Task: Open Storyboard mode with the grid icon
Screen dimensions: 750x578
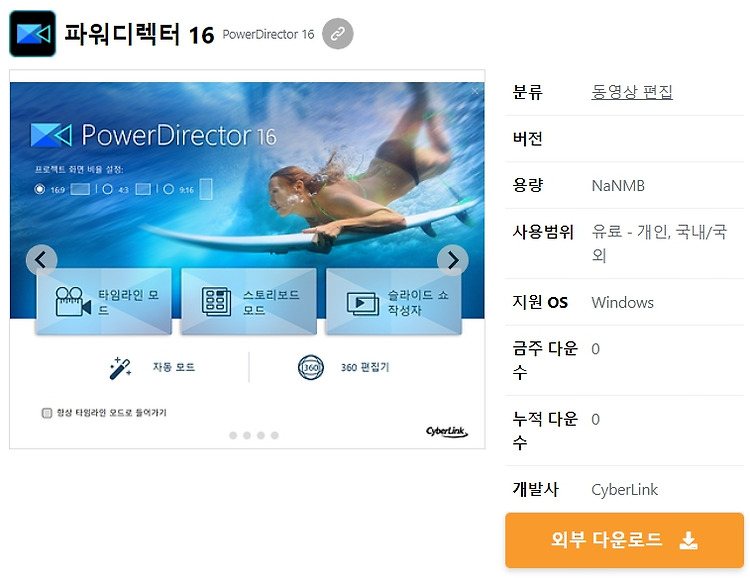Action: point(216,301)
